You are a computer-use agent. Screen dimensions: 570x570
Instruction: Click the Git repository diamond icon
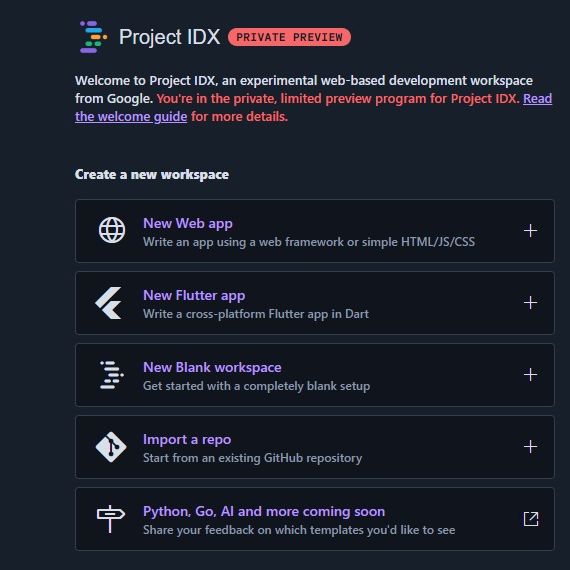[x=111, y=447]
